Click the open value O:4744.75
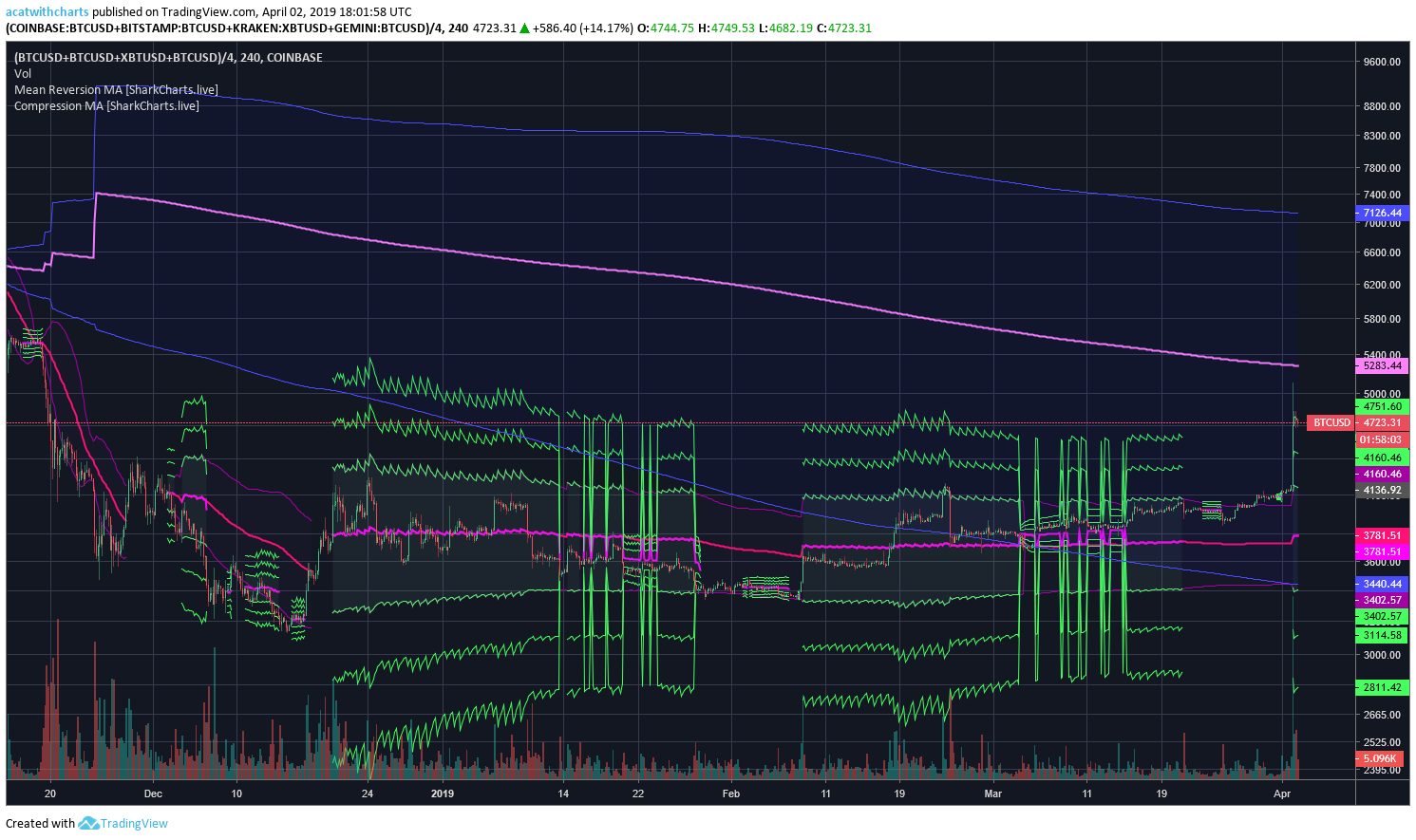 tap(666, 28)
